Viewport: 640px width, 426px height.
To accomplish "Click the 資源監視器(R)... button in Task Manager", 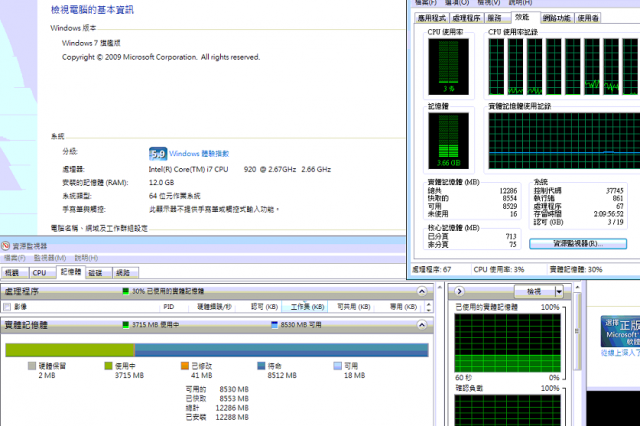I will tap(578, 244).
